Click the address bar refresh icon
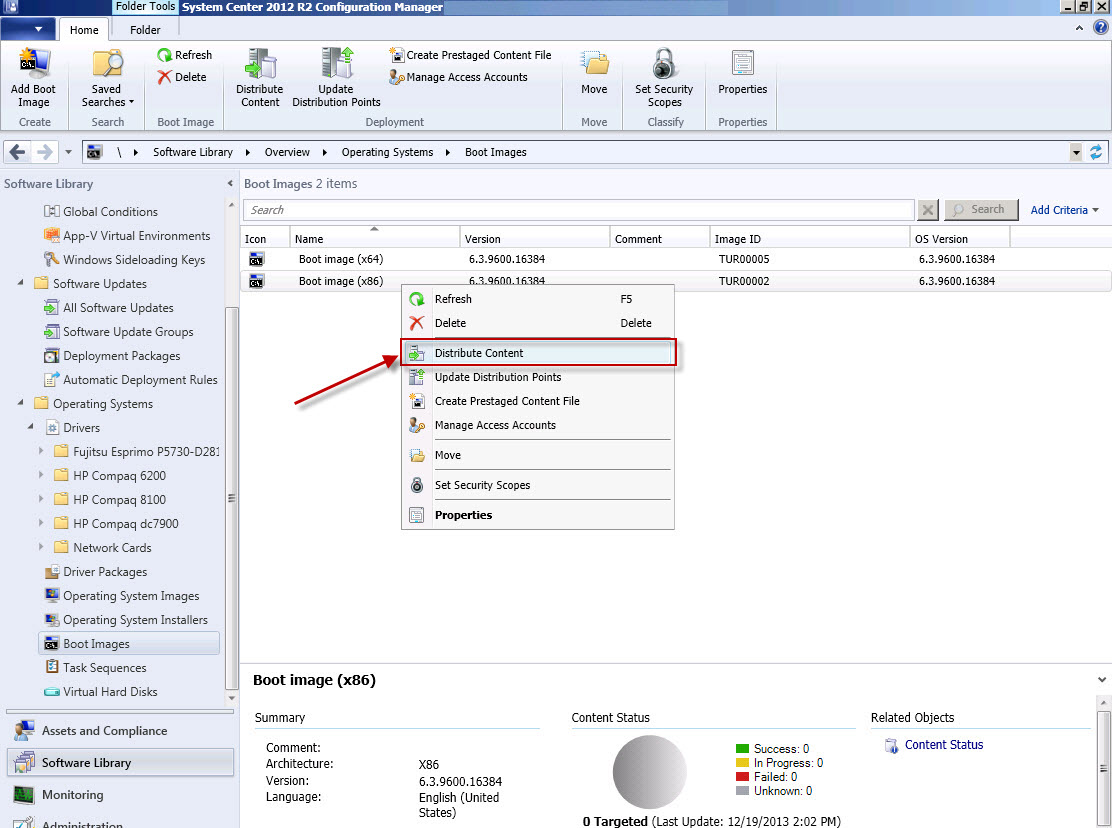 pos(1096,152)
